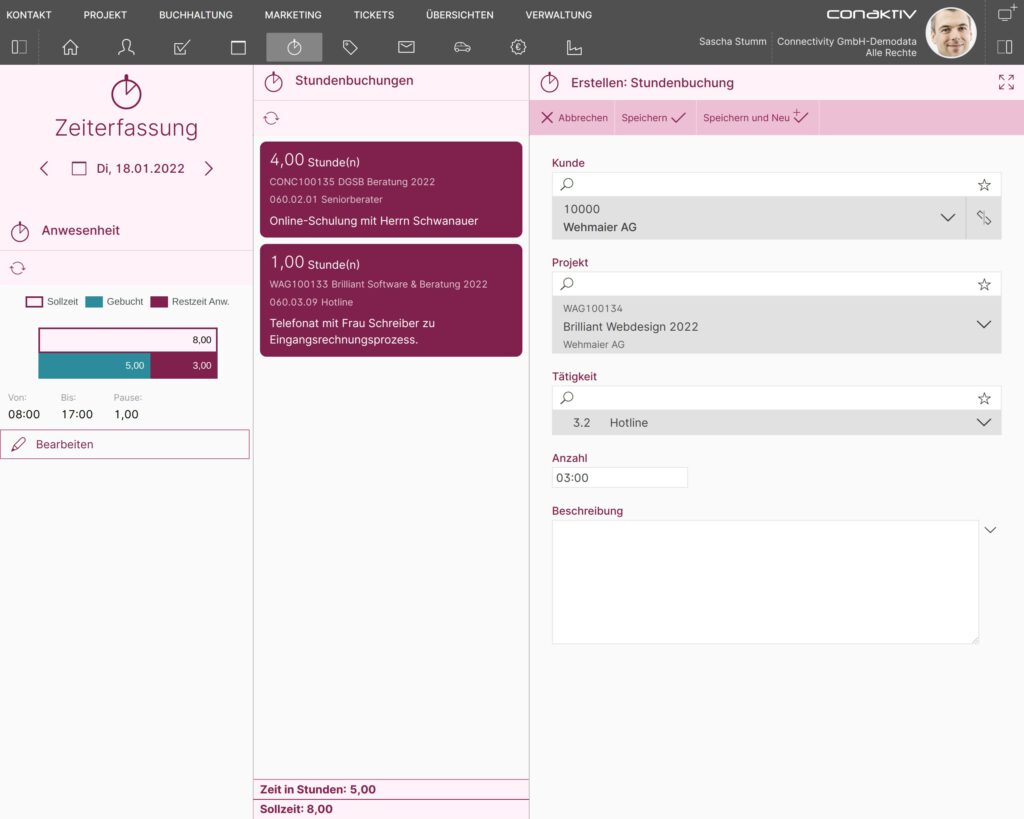The width and height of the screenshot is (1024, 819).
Task: Open the mail envelope icon
Action: pos(406,47)
